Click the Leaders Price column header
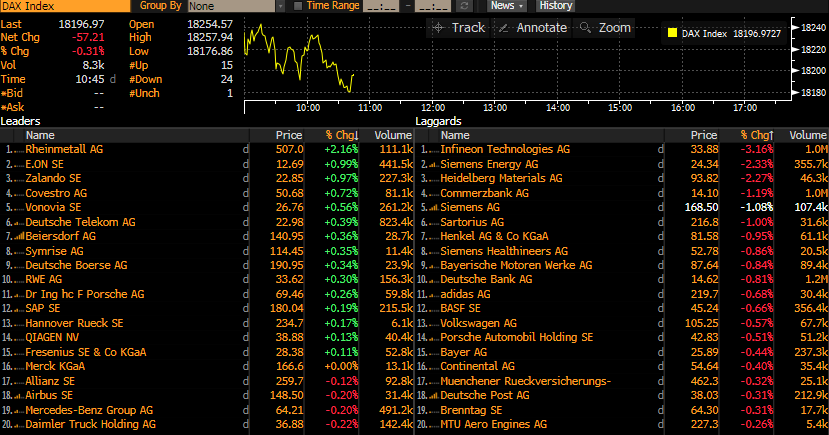829x435 pixels. pyautogui.click(x=289, y=135)
